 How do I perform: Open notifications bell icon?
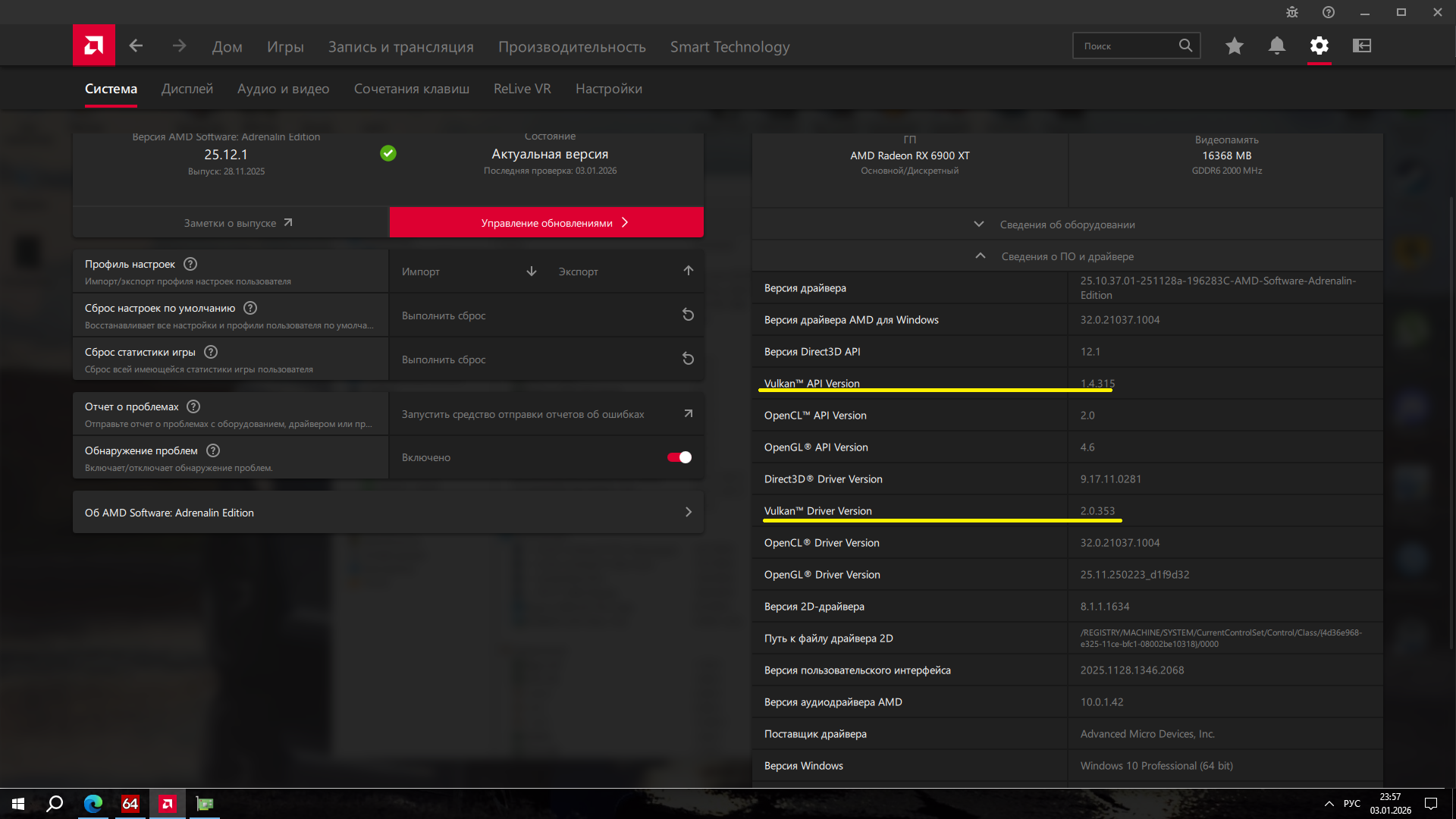(1276, 45)
